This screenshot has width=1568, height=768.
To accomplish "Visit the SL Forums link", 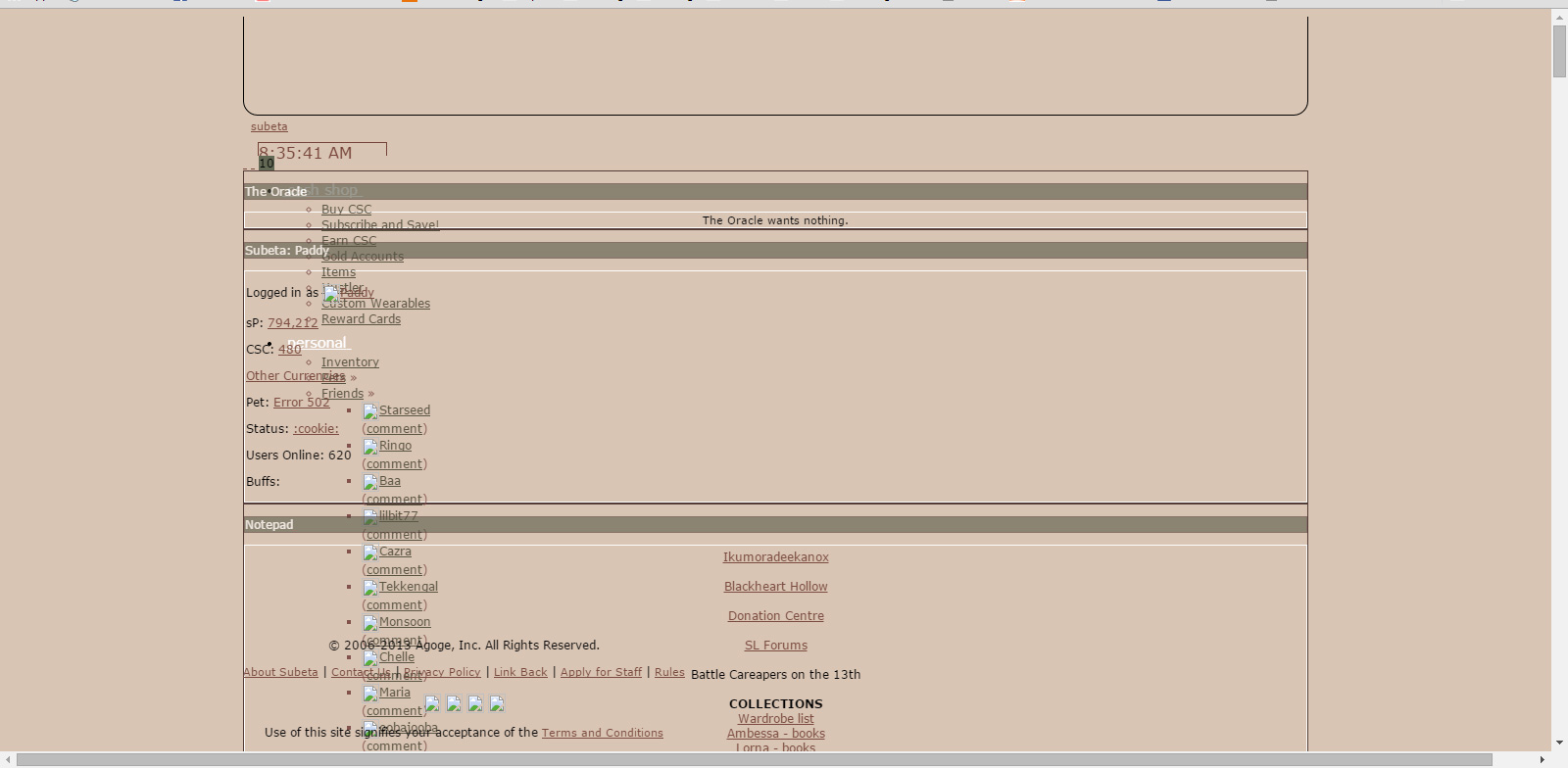I will [x=775, y=646].
